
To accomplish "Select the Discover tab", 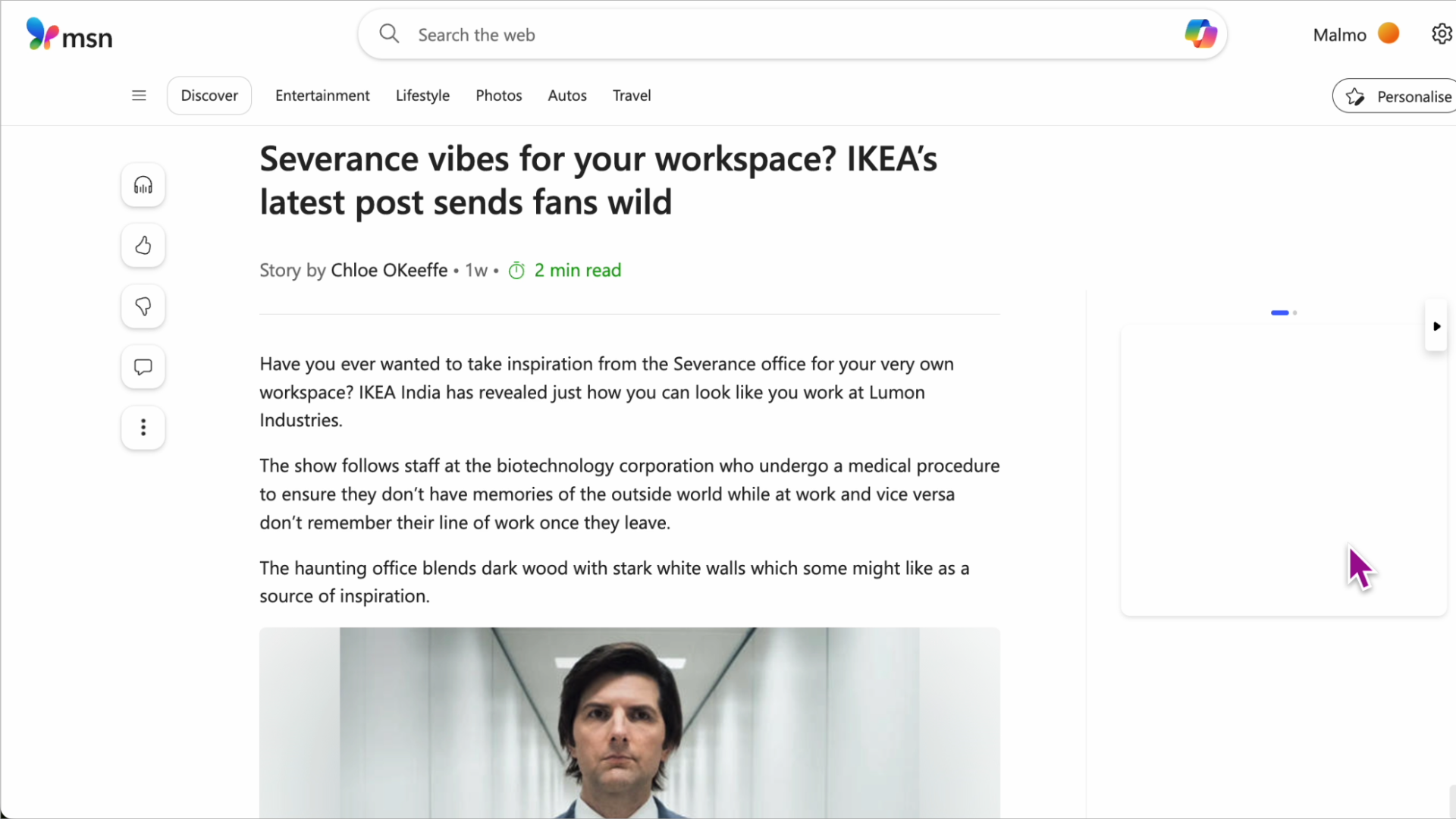I will point(209,96).
